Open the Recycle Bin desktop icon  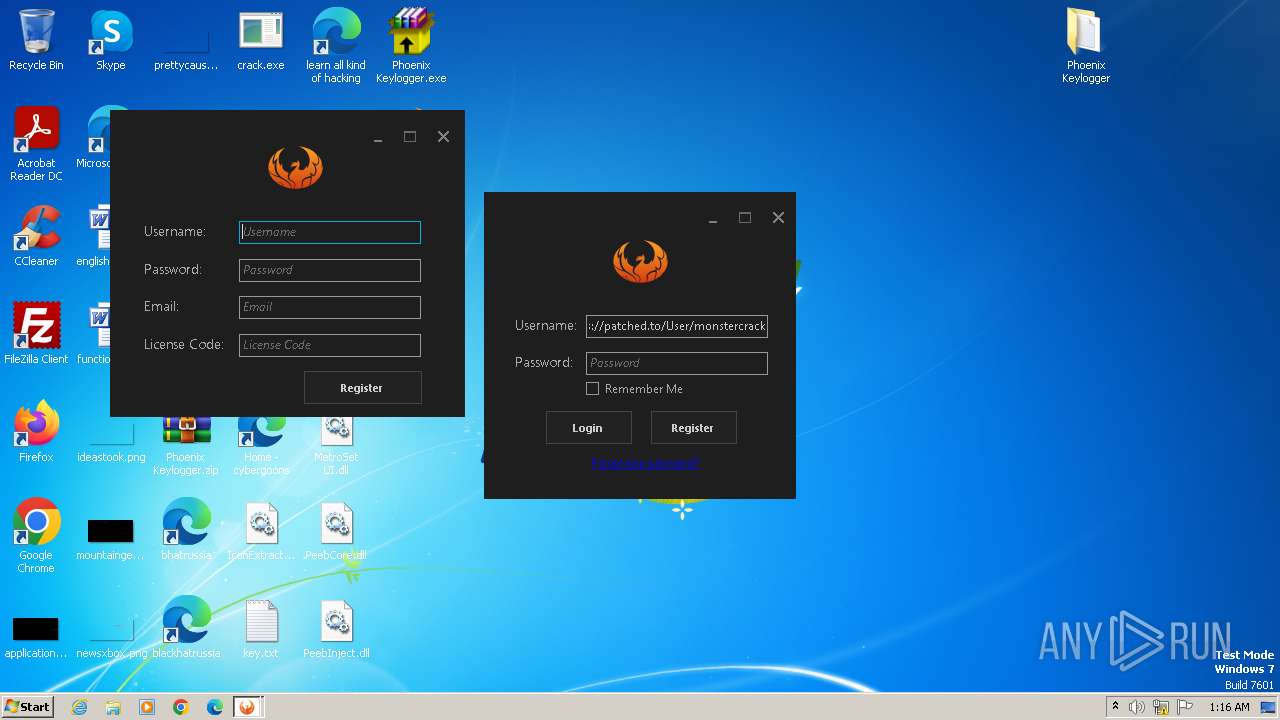36,40
